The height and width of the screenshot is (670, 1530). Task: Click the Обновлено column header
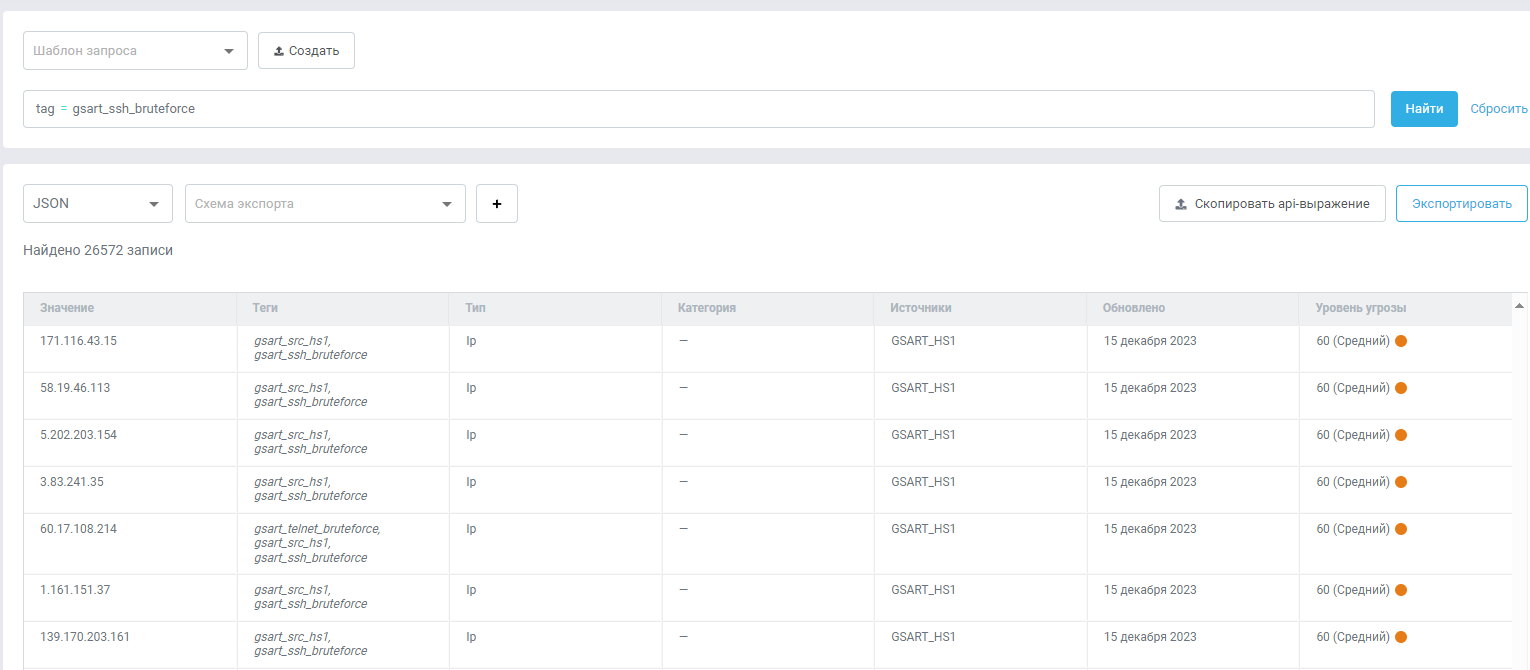1134,308
